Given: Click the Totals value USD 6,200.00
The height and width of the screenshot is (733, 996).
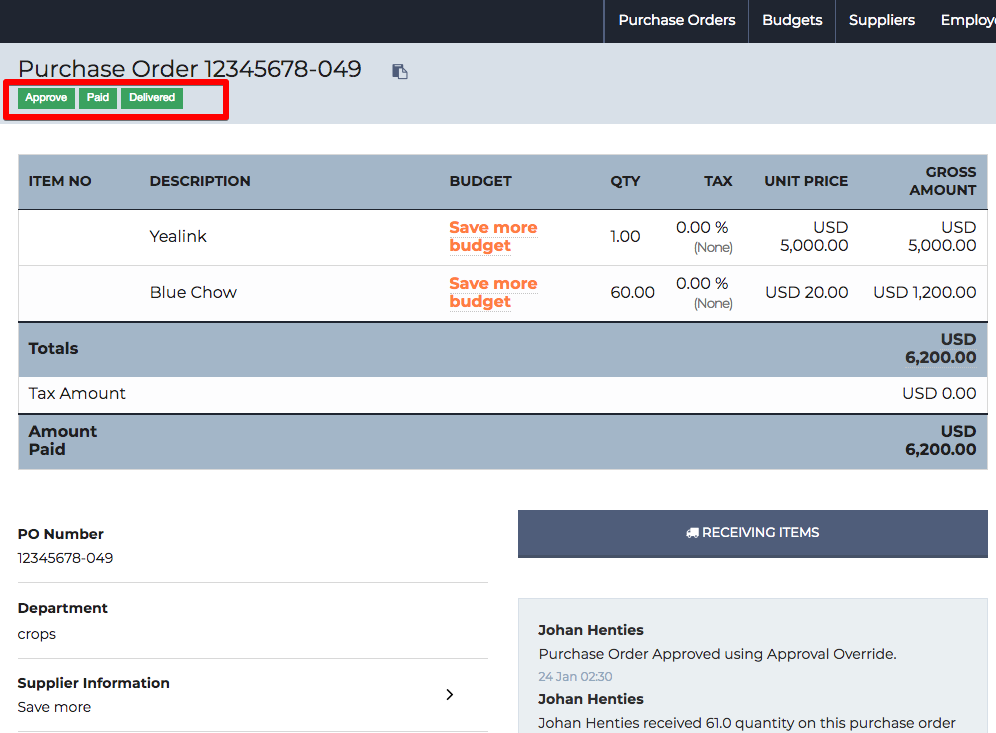Looking at the screenshot, I should point(941,348).
